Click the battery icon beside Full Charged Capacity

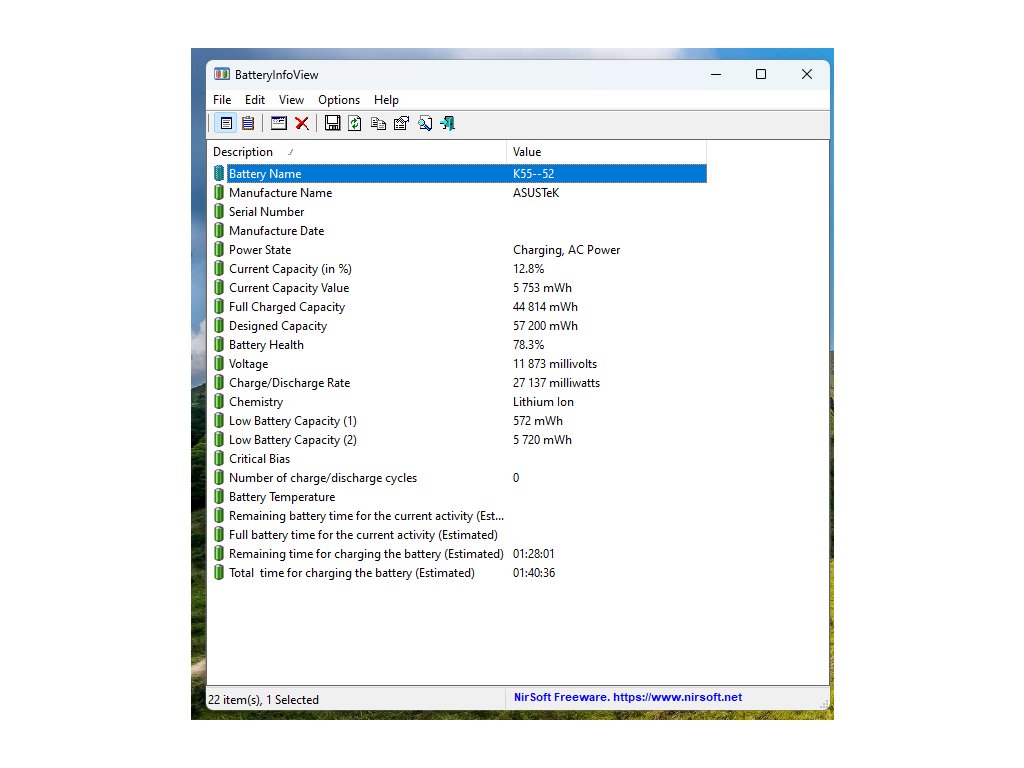(219, 307)
